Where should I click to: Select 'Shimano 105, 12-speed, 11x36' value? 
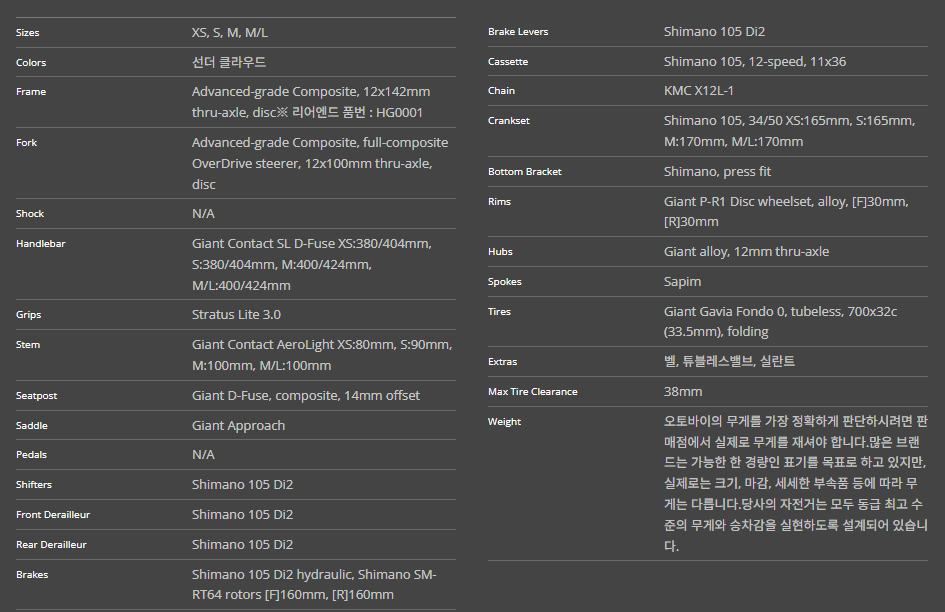(755, 62)
